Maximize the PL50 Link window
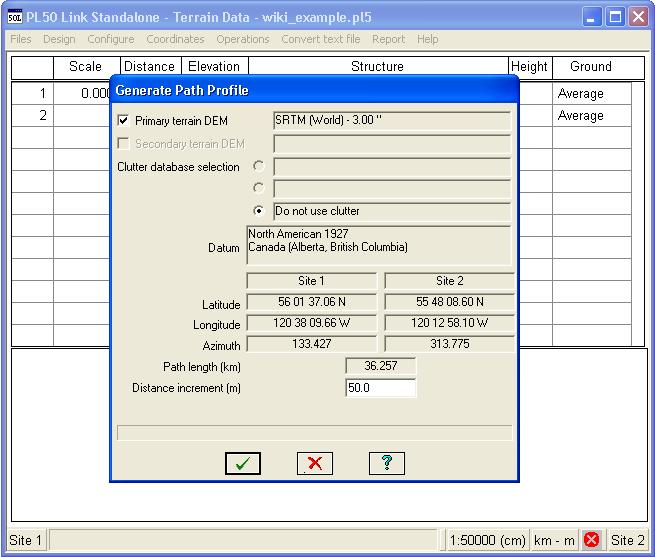Screen dimensions: 655x557 tap(616, 17)
